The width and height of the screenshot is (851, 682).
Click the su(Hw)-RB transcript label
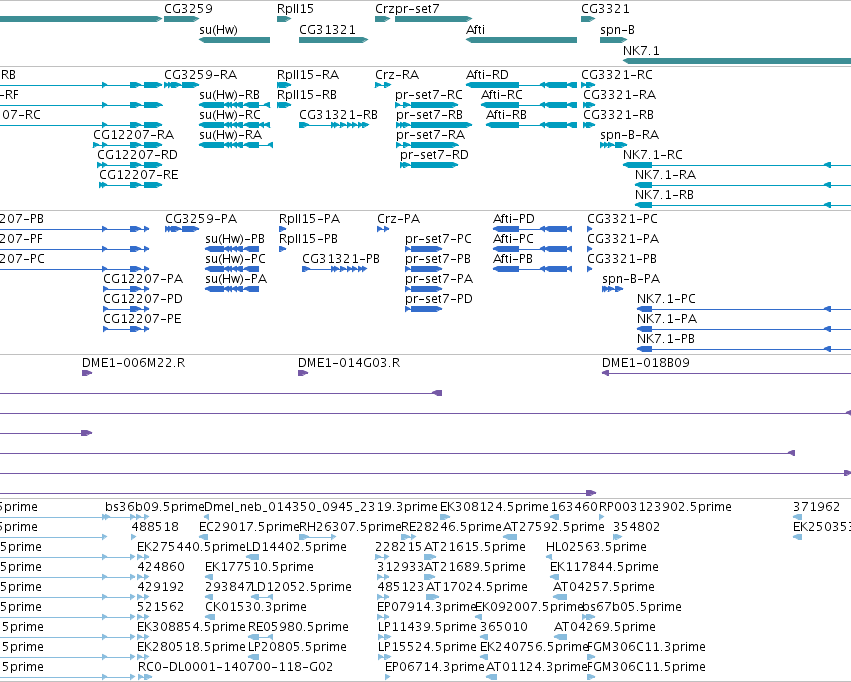(230, 95)
